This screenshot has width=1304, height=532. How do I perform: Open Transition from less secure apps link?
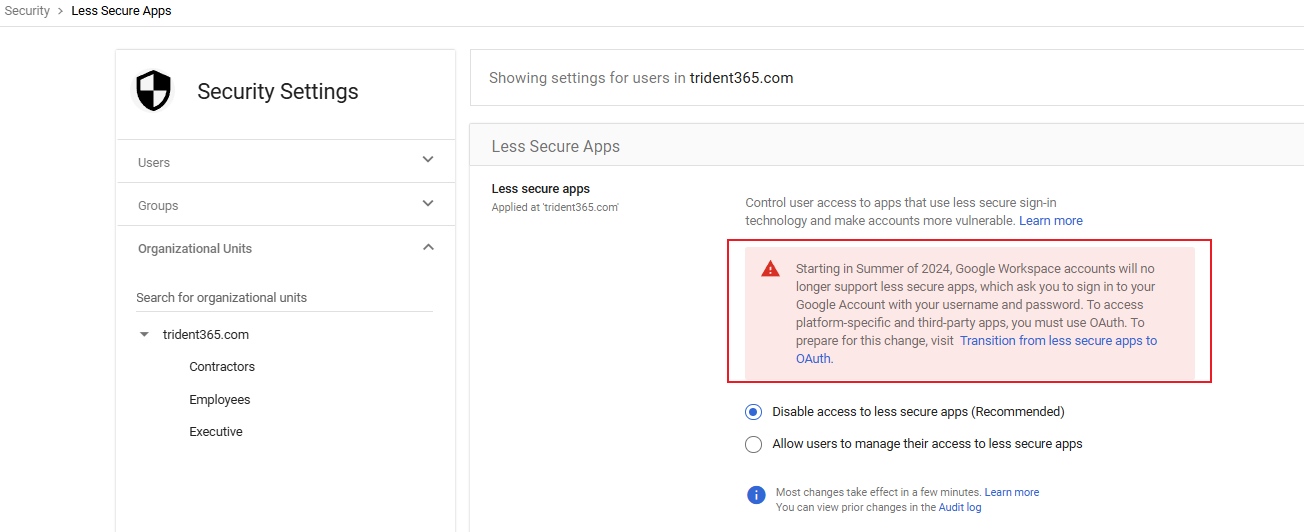coord(1058,341)
